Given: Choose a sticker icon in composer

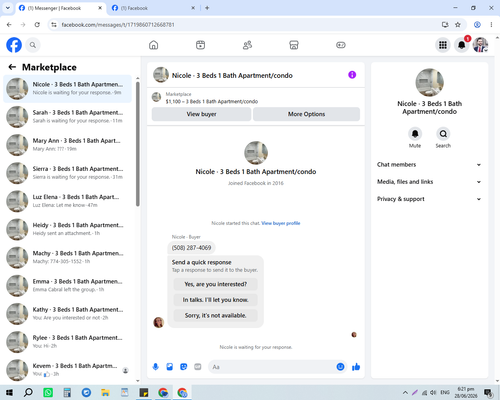Looking at the screenshot, I should click(184, 367).
